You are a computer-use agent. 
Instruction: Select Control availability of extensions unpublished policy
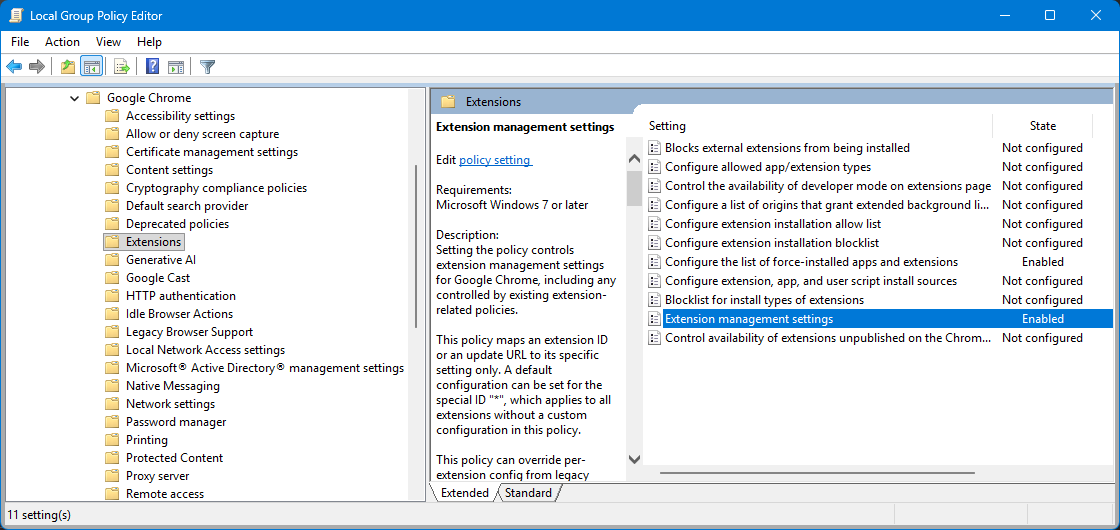pos(827,338)
